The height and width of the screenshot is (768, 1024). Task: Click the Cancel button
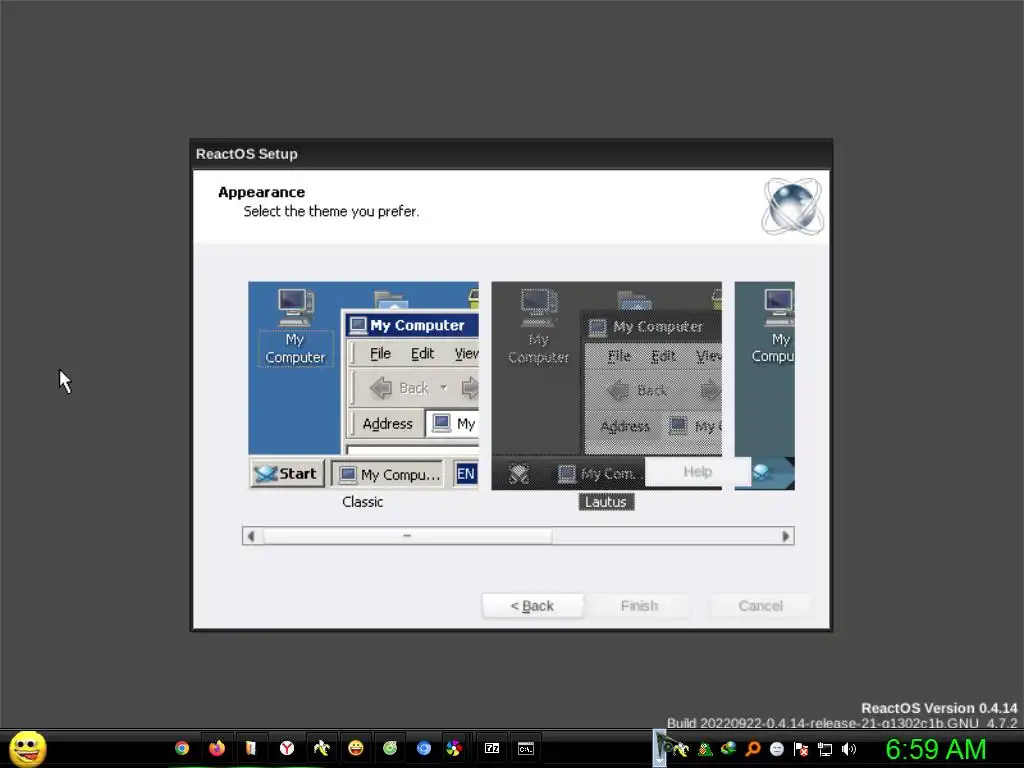[x=760, y=605]
